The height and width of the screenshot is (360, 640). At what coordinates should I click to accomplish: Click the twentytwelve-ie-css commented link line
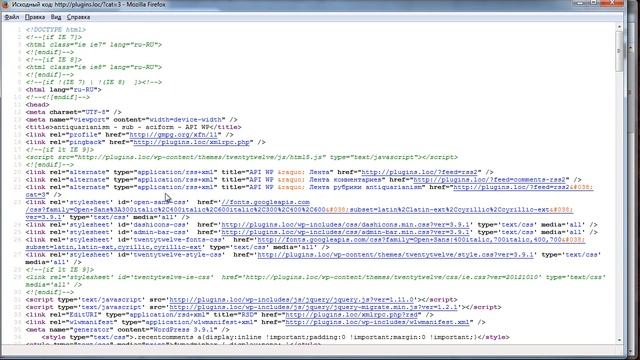pyautogui.click(x=316, y=281)
